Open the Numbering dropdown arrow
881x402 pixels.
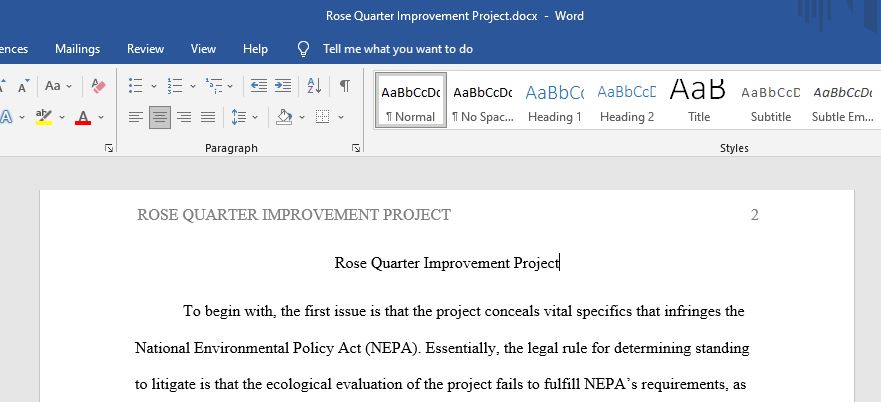(x=193, y=86)
